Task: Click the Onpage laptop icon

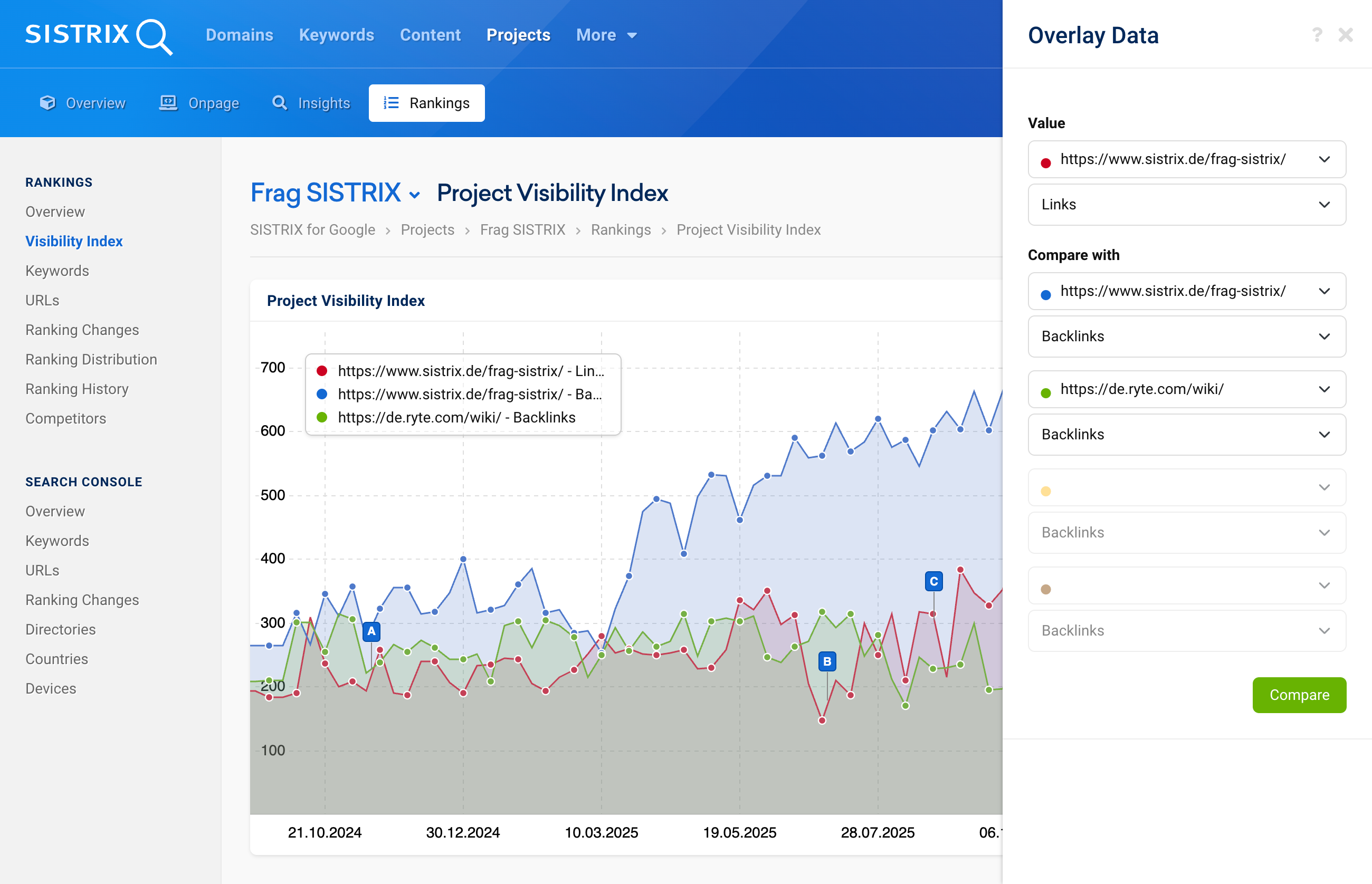Action: pyautogui.click(x=168, y=103)
